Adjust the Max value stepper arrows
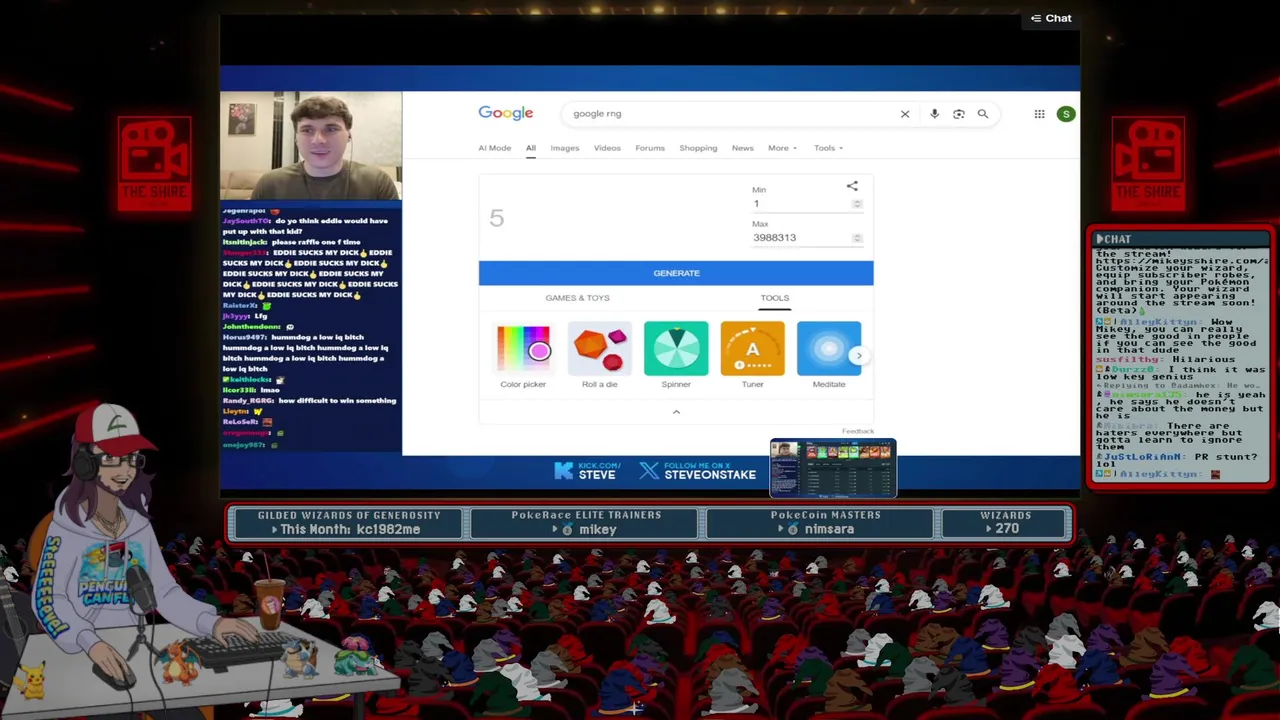The width and height of the screenshot is (1280, 720). tap(857, 238)
